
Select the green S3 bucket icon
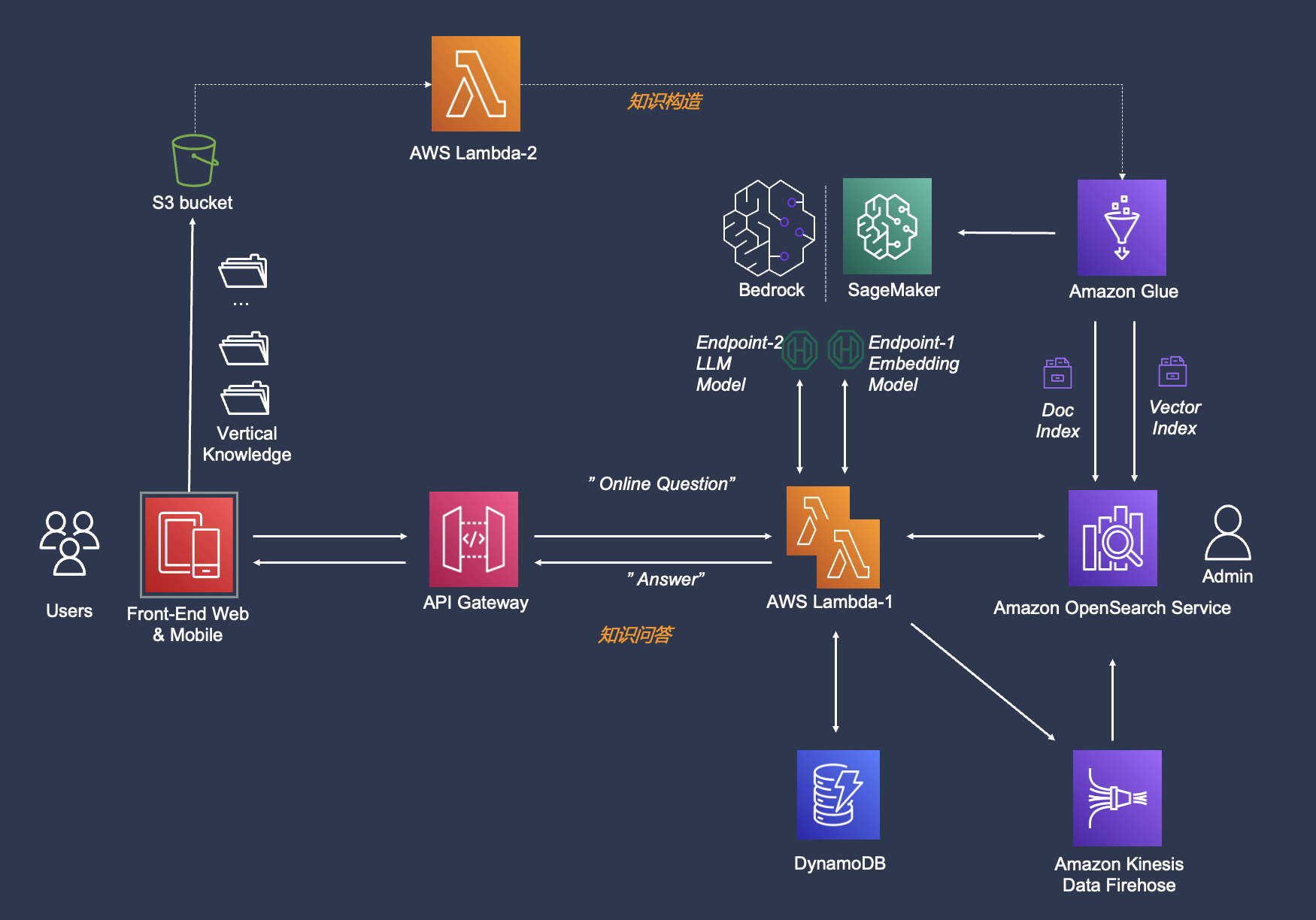(195, 160)
